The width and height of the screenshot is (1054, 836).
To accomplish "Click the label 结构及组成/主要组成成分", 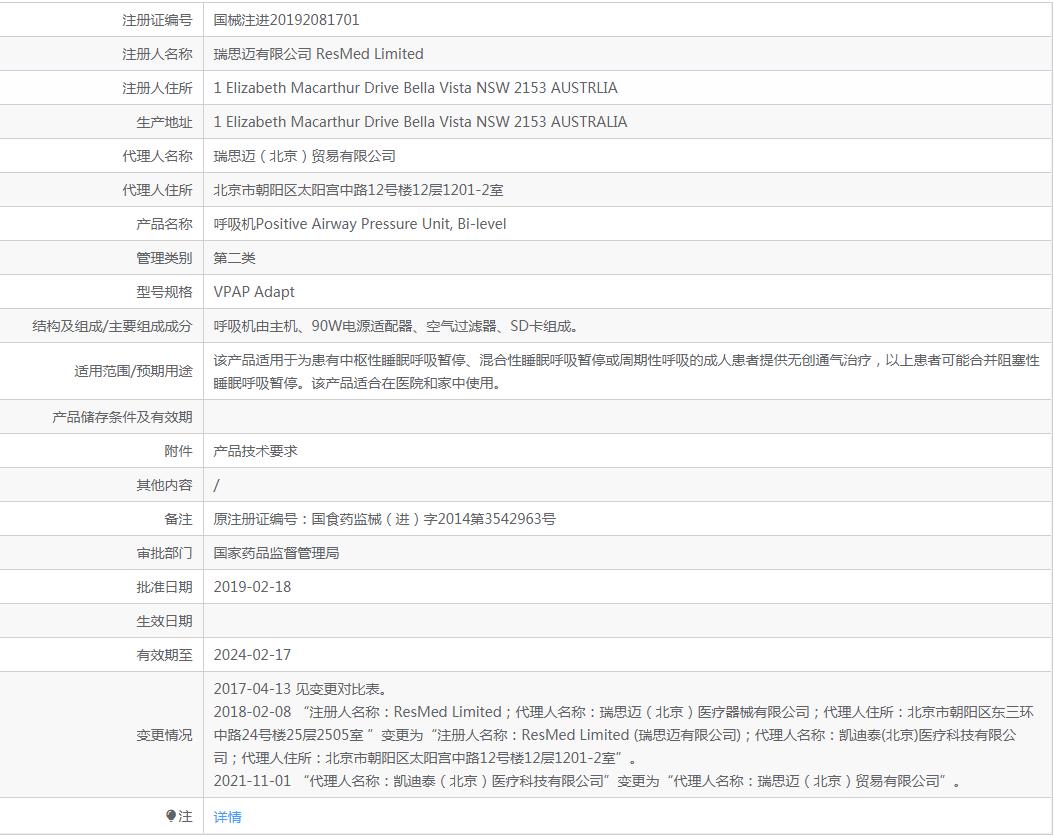I will (112, 326).
